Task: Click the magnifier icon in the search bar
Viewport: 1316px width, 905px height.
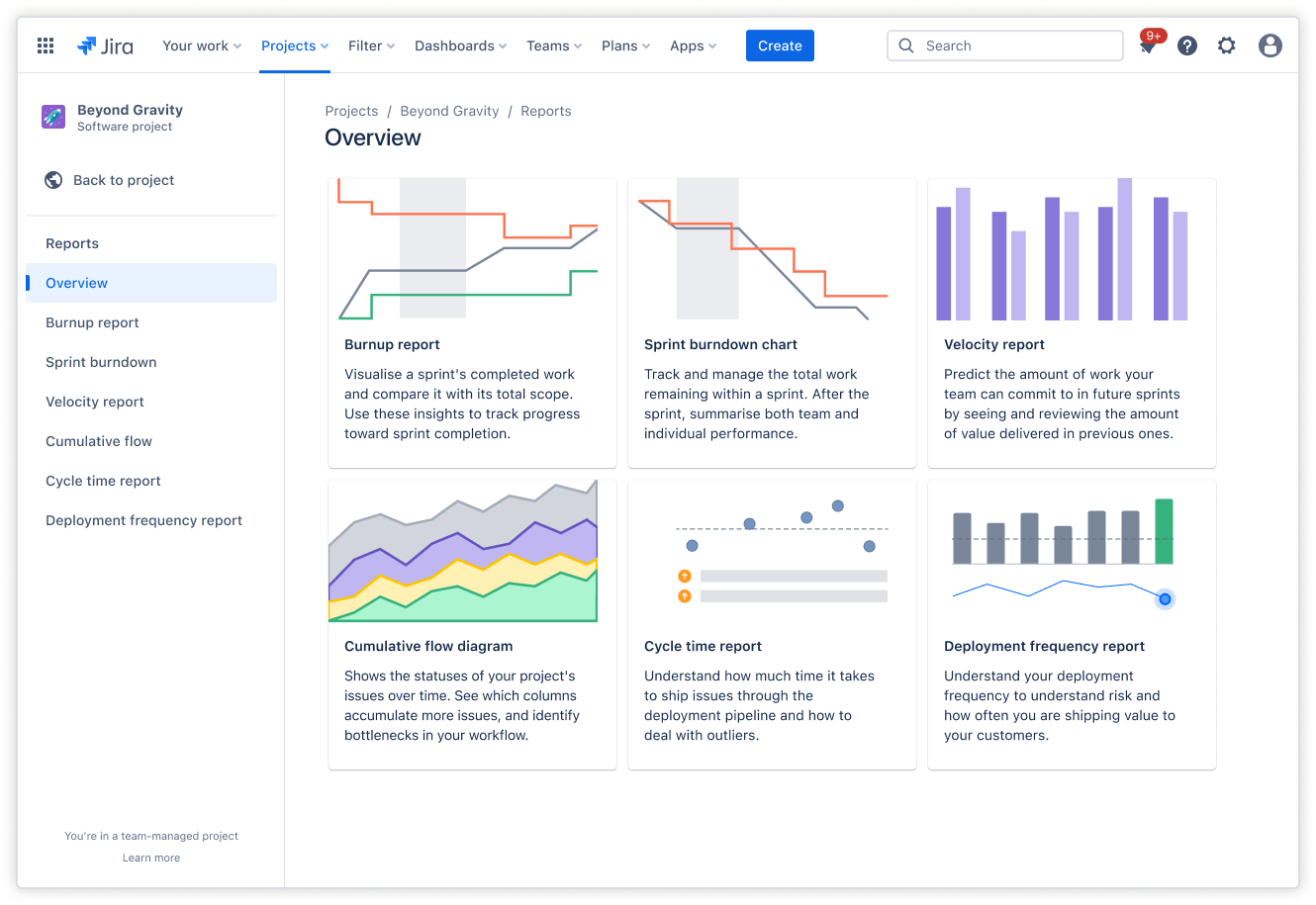Action: point(905,45)
